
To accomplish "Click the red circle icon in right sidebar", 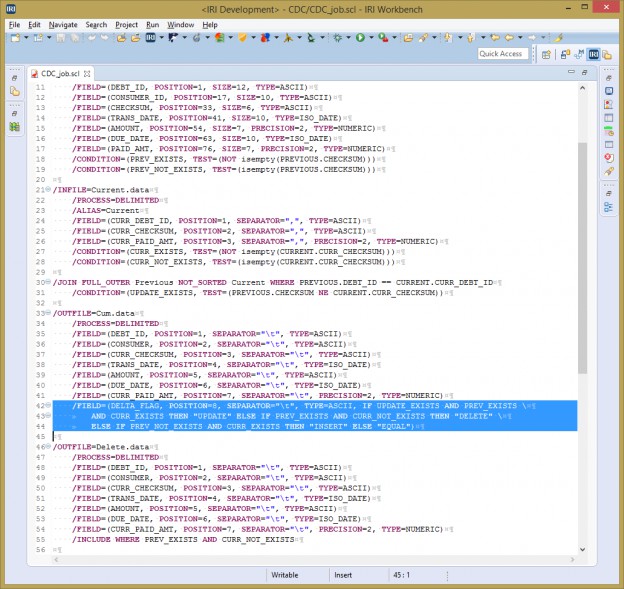I will [x=608, y=158].
